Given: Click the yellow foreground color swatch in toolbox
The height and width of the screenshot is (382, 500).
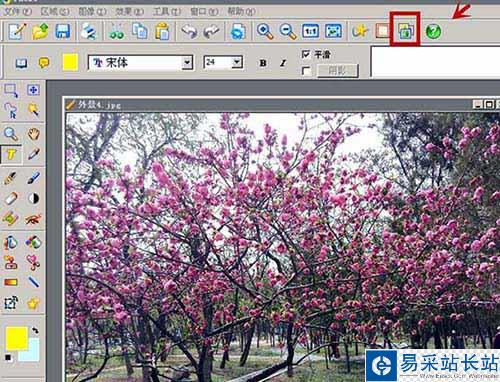Looking at the screenshot, I should pos(17,338).
